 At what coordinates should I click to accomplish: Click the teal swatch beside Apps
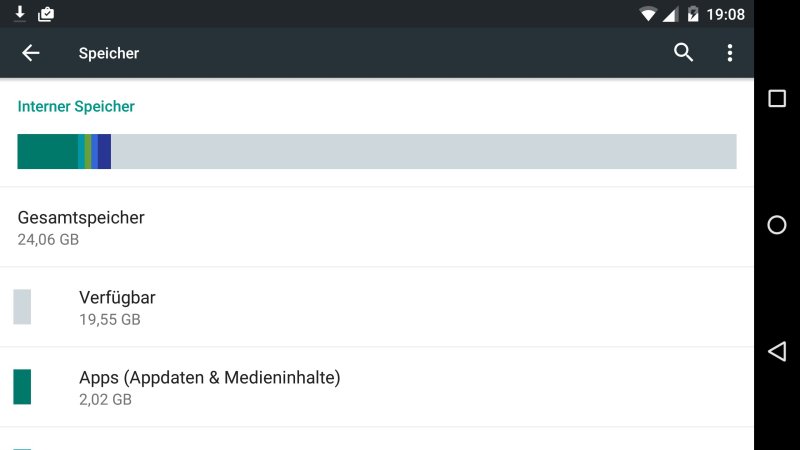click(22, 387)
